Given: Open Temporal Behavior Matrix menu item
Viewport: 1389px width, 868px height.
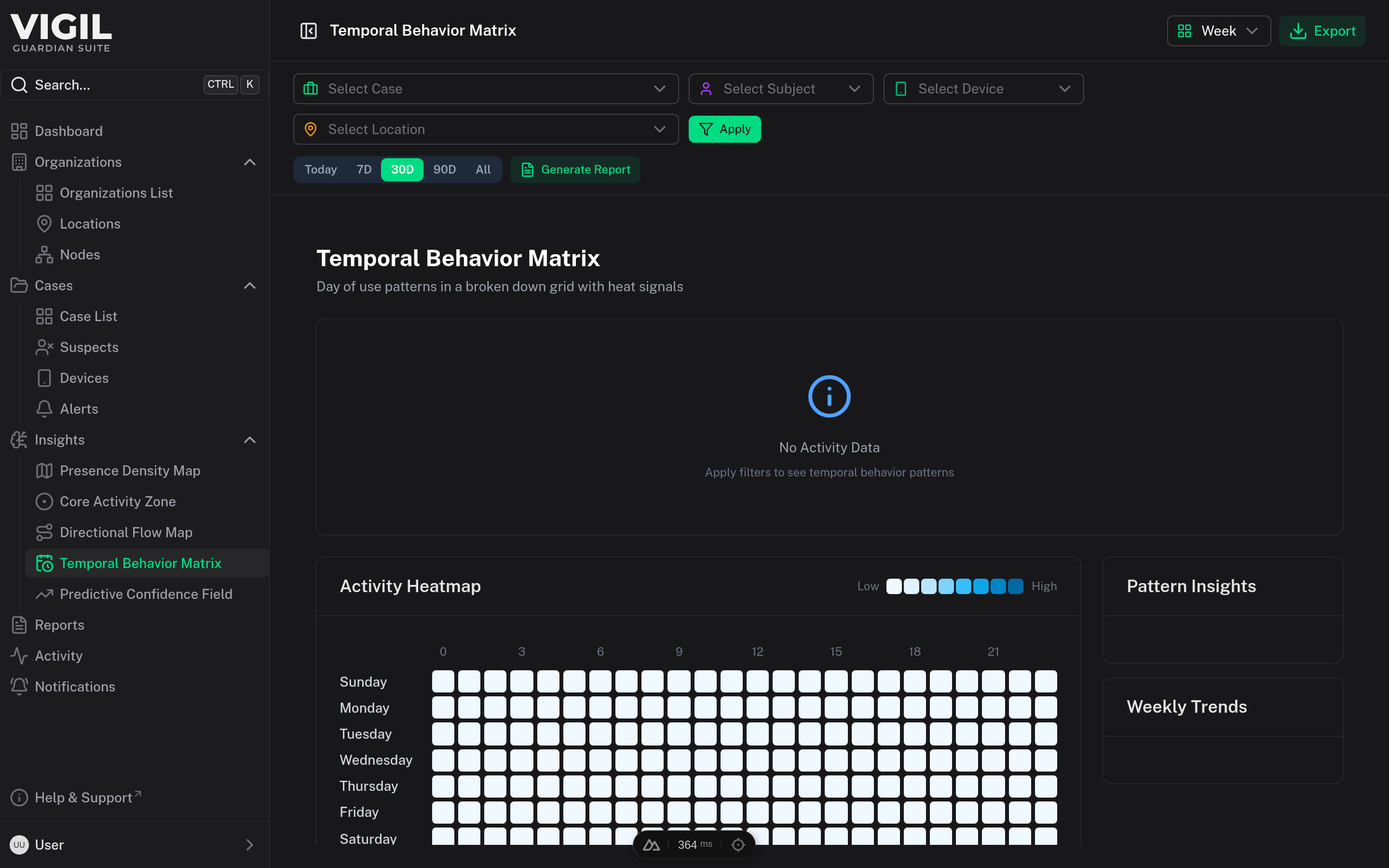Looking at the screenshot, I should pos(147,563).
